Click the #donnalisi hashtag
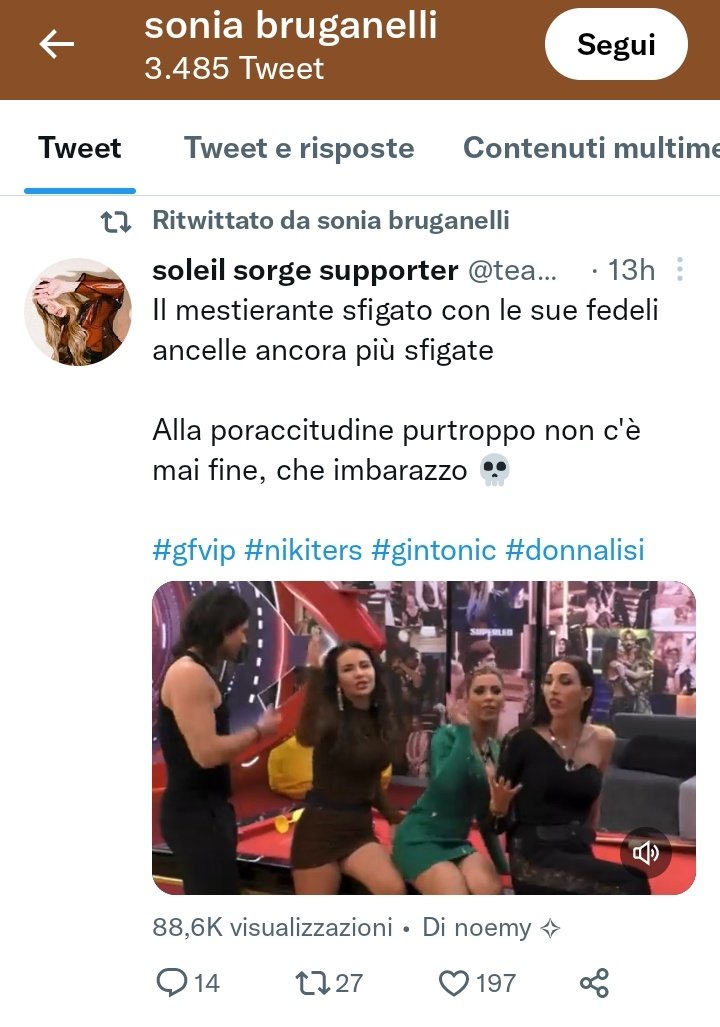This screenshot has width=720, height=1027. point(575,550)
